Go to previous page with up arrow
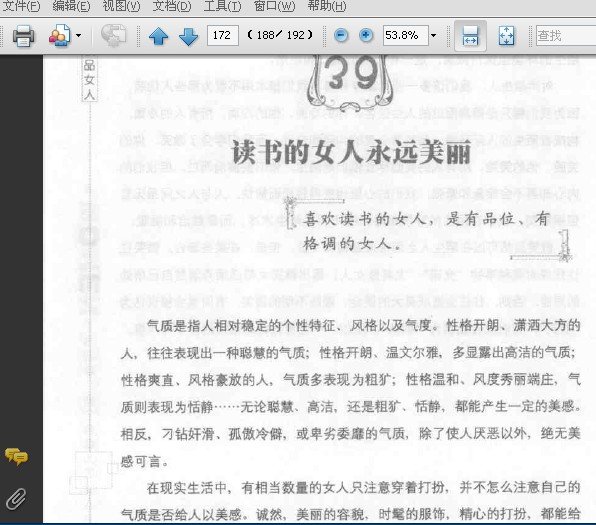This screenshot has height=525, width=596. [159, 36]
